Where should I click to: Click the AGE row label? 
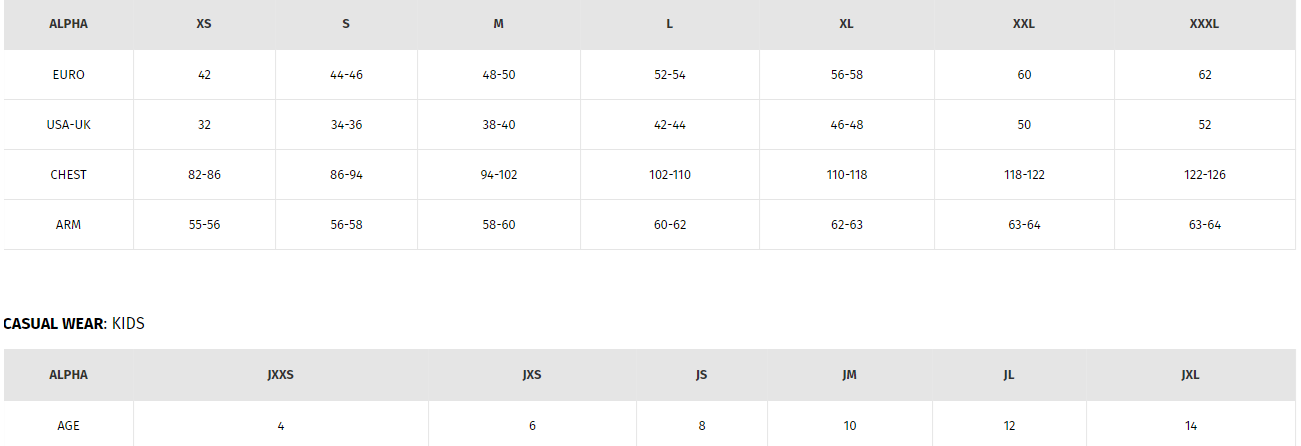(68, 426)
